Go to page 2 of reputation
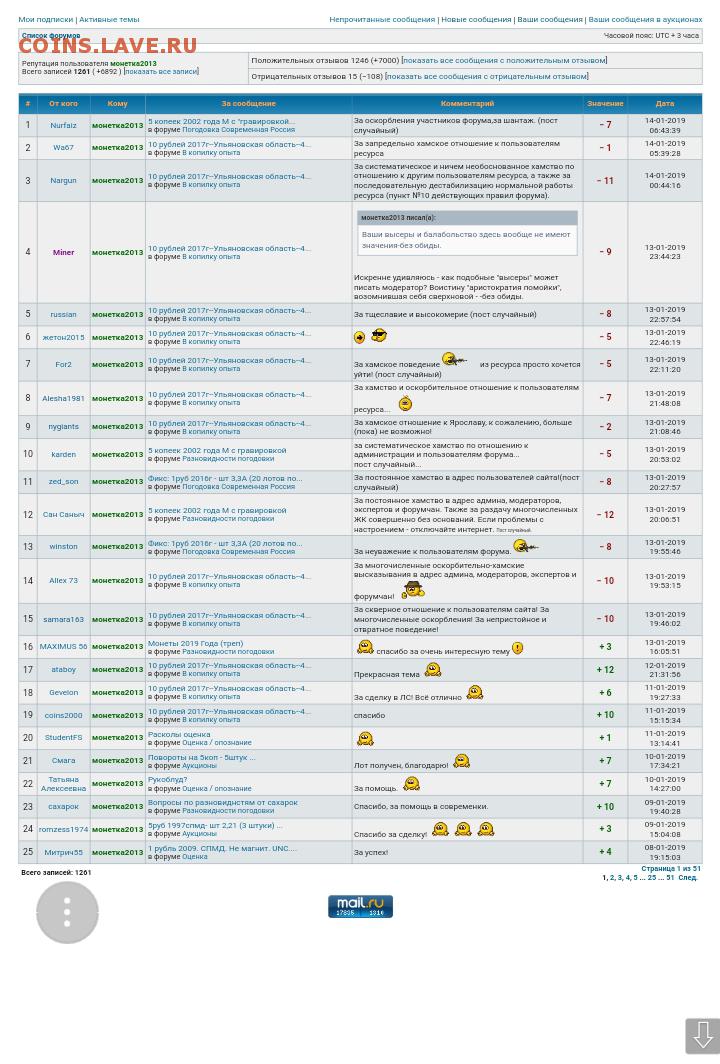 pyautogui.click(x=611, y=877)
